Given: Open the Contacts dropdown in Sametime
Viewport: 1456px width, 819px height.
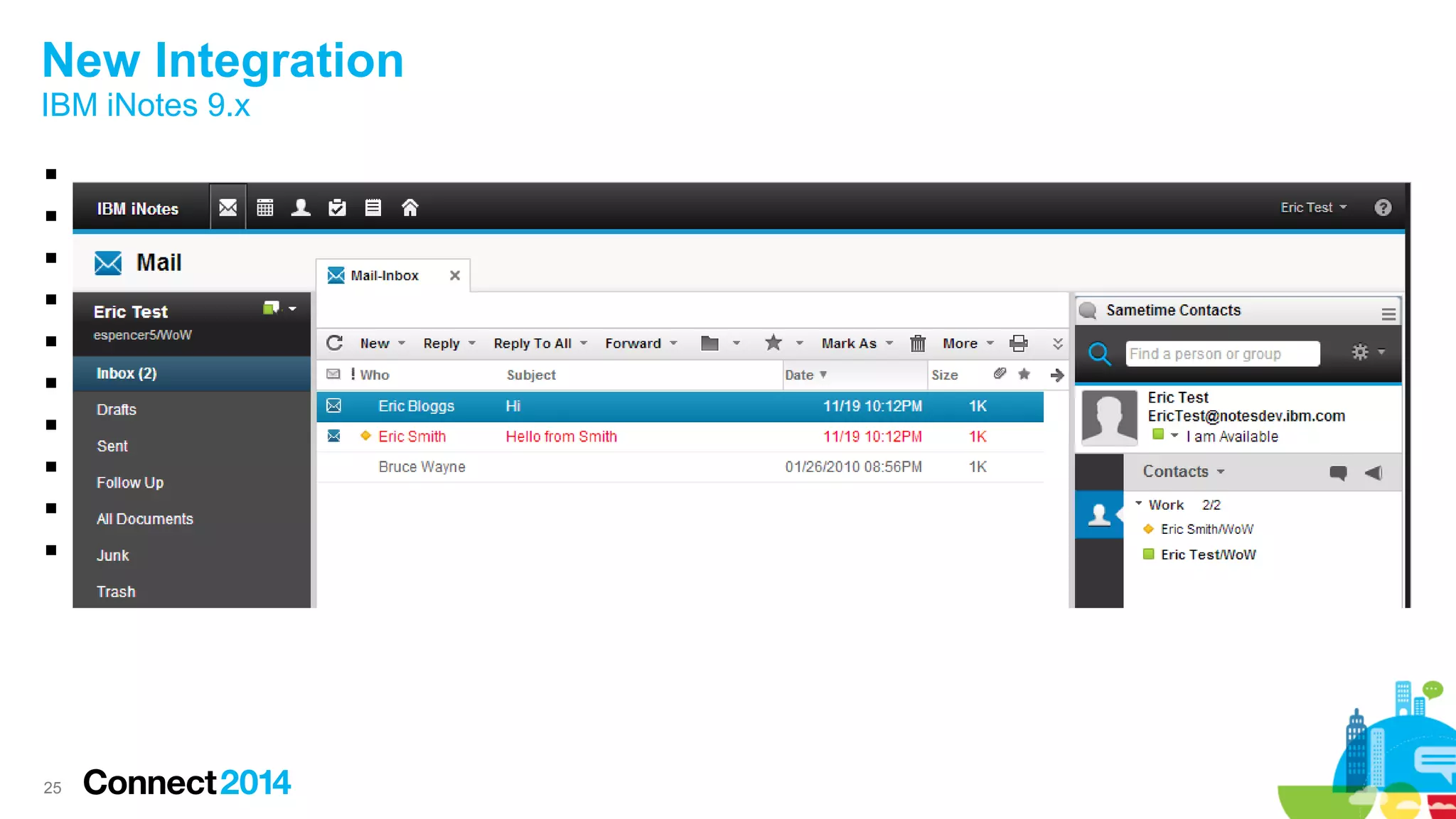Looking at the screenshot, I should (x=1184, y=472).
